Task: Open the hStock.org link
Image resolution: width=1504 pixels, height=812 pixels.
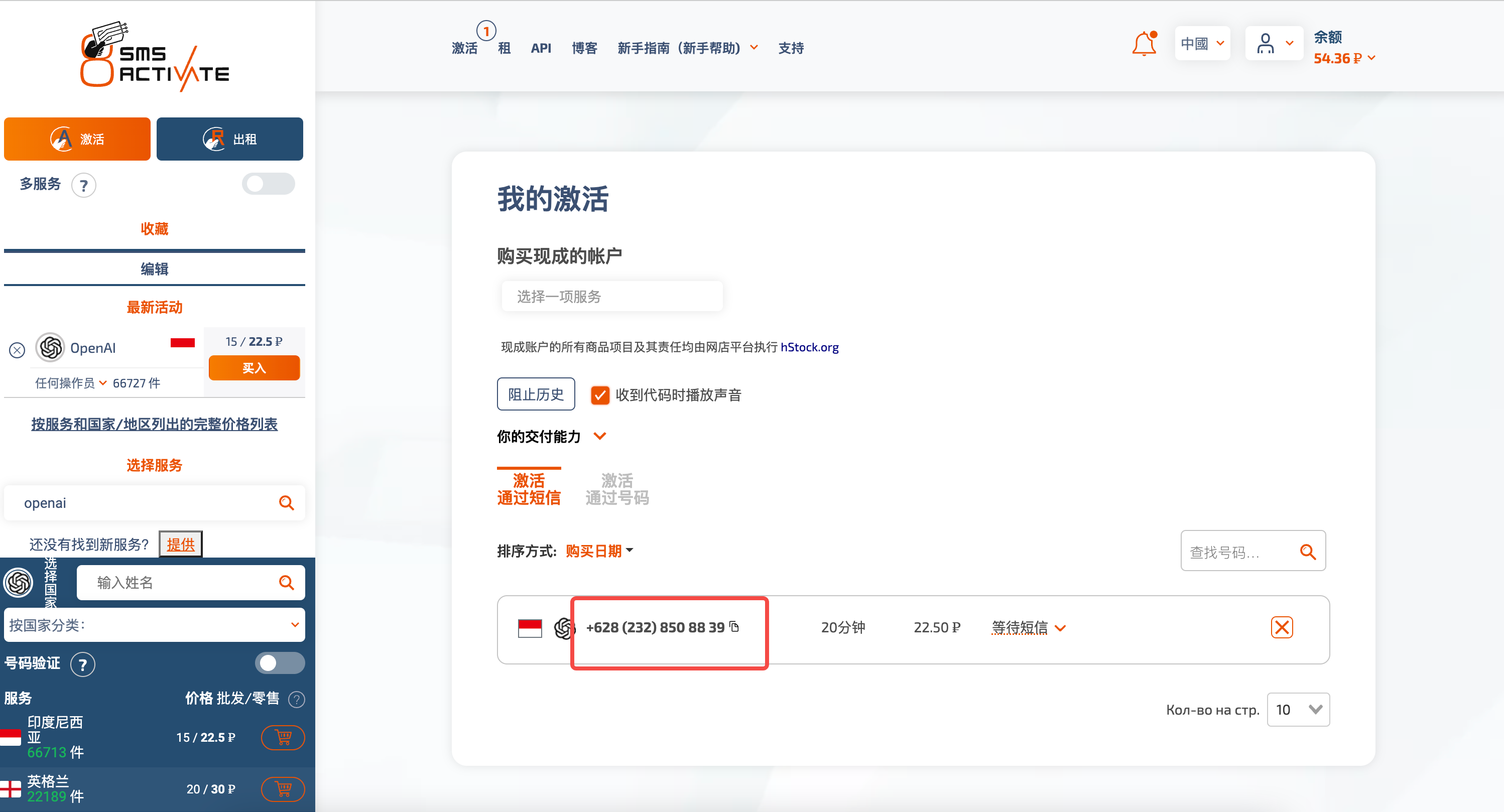Action: [x=809, y=347]
